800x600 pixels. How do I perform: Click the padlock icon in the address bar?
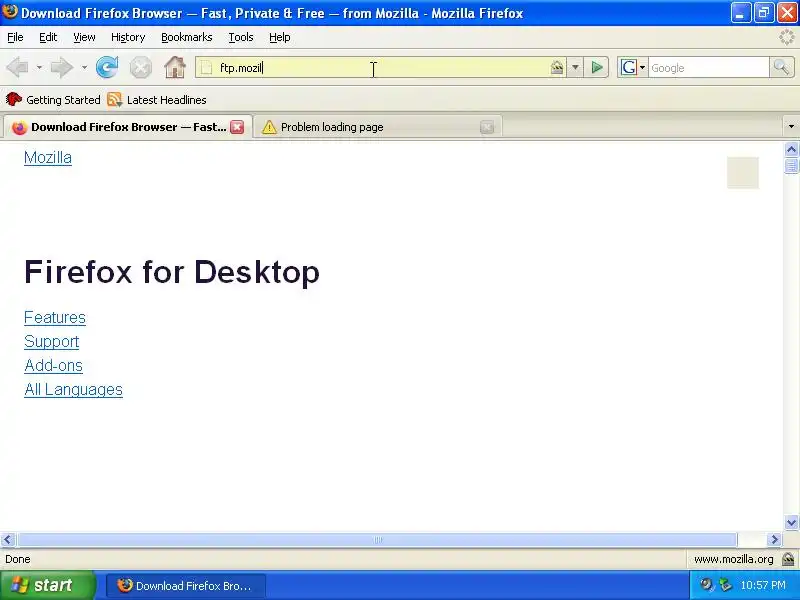pyautogui.click(x=557, y=67)
